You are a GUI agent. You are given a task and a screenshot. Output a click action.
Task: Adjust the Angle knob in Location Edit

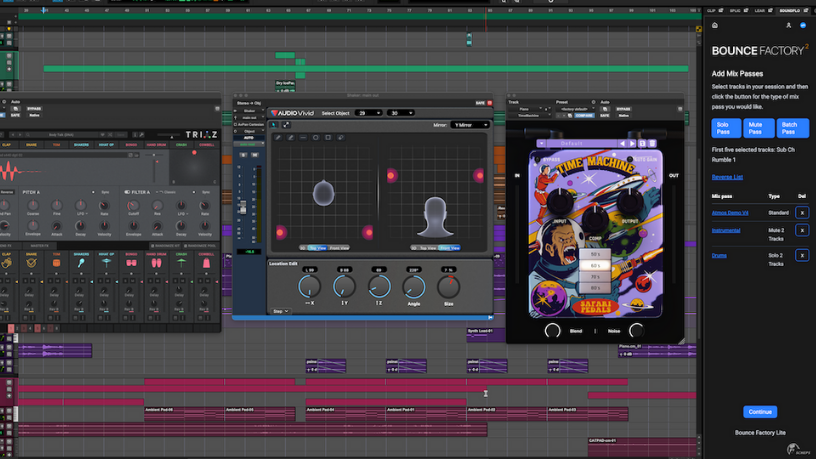click(414, 287)
